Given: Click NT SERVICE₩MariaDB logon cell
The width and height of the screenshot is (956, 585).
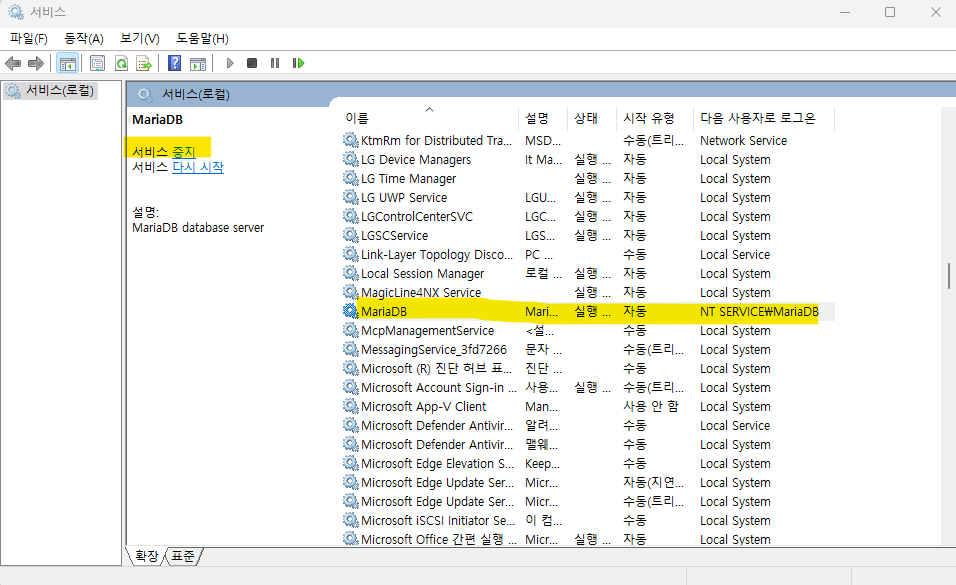Looking at the screenshot, I should tap(758, 311).
